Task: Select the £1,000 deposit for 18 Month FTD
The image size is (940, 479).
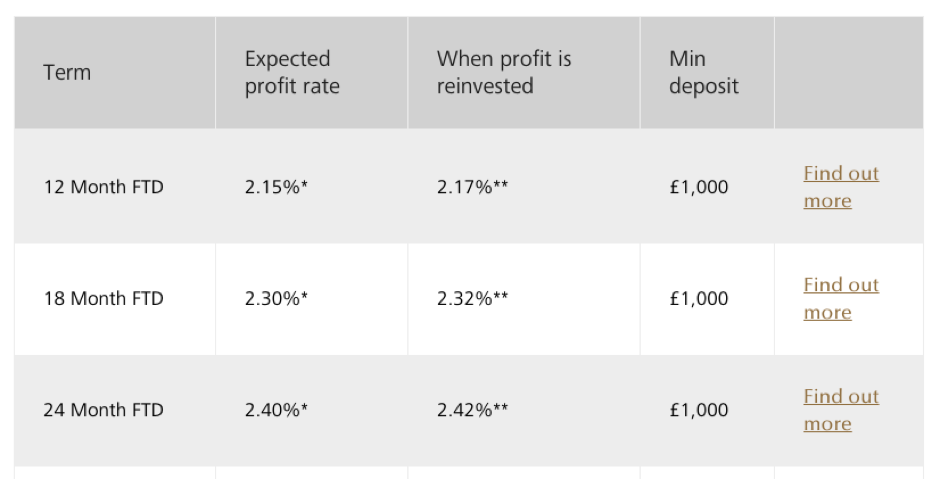Action: 699,299
